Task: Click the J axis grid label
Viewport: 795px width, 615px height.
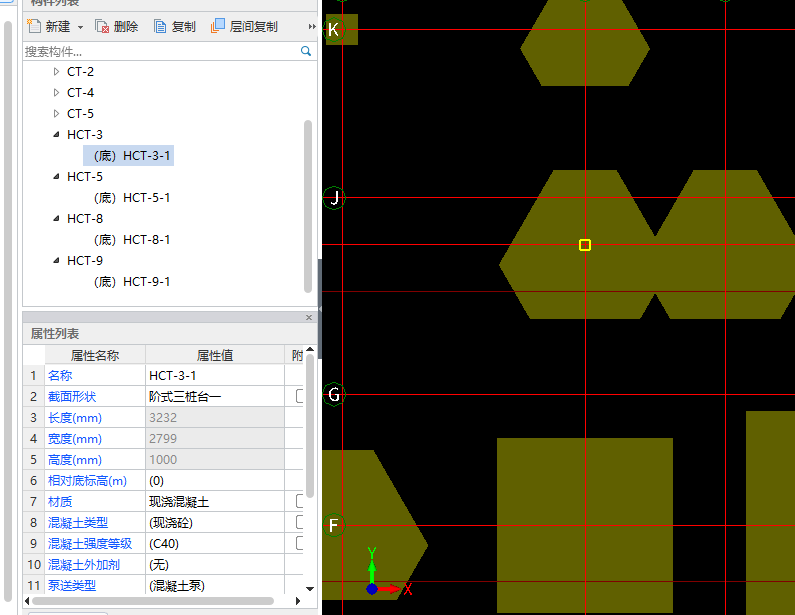Action: (x=334, y=197)
